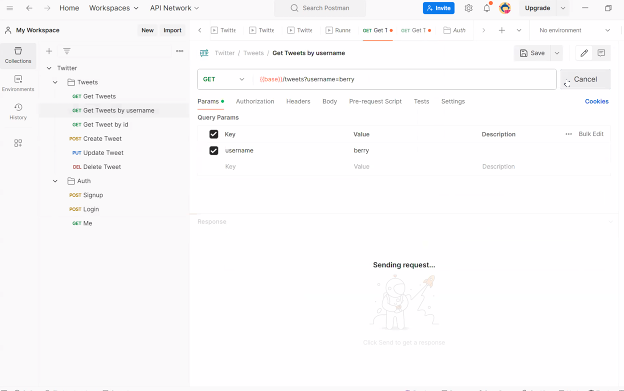Screen dimensions: 624x391
Task: Click the Search Postman field
Action: click(x=320, y=8)
